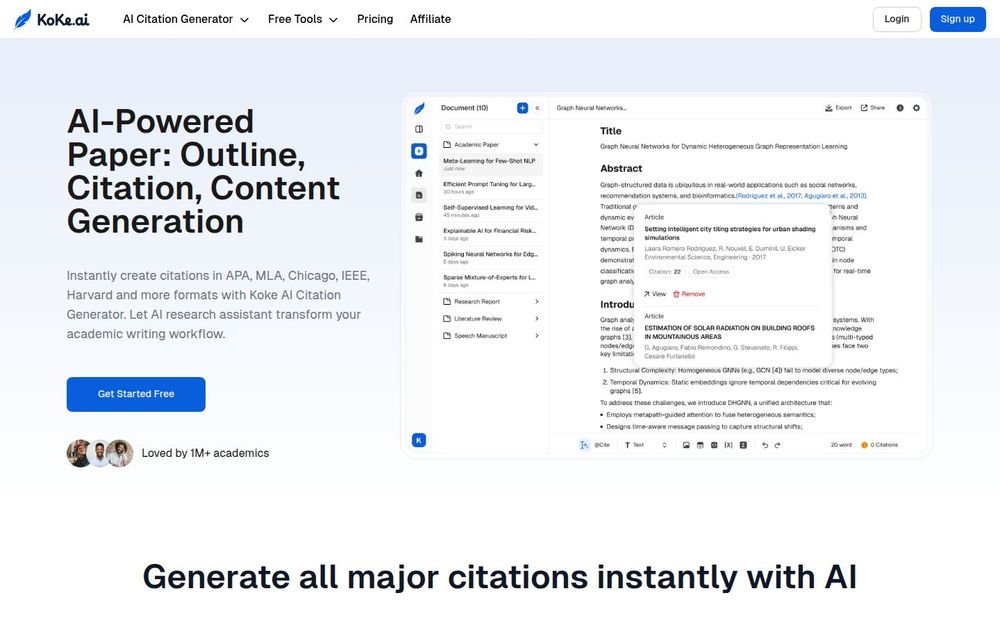The height and width of the screenshot is (625, 1000).
Task: Click the sigma formula toolbar icon
Action: [743, 445]
